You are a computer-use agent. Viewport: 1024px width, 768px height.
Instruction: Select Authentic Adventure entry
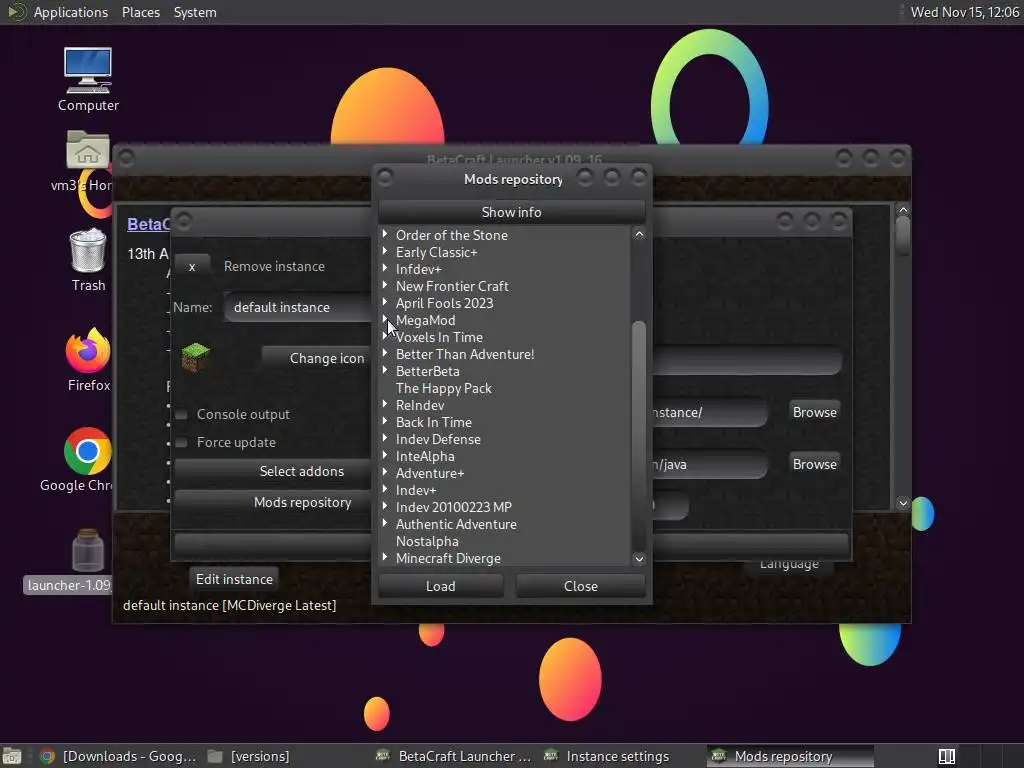456,524
